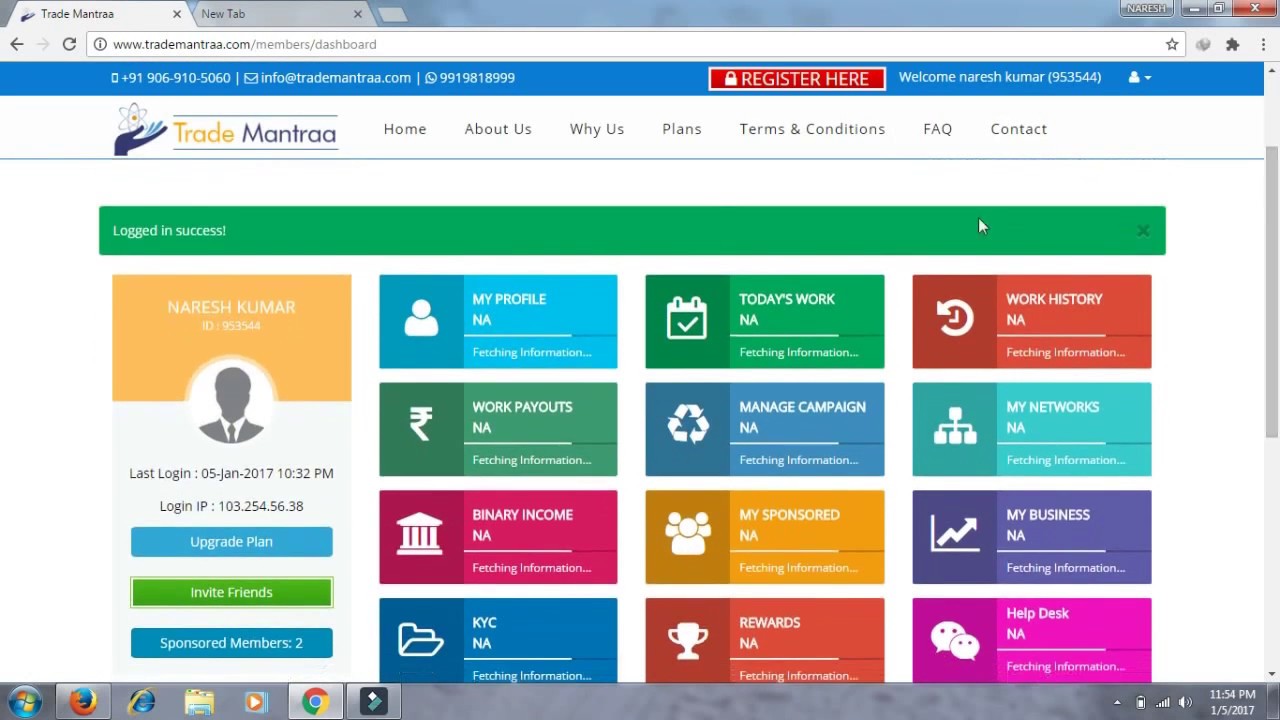Open My Business chart icon
This screenshot has width=1280, height=720.
pos(955,533)
